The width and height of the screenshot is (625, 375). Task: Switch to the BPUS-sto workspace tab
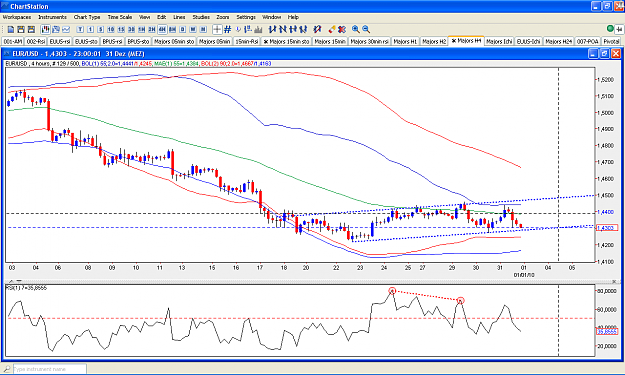tap(138, 41)
